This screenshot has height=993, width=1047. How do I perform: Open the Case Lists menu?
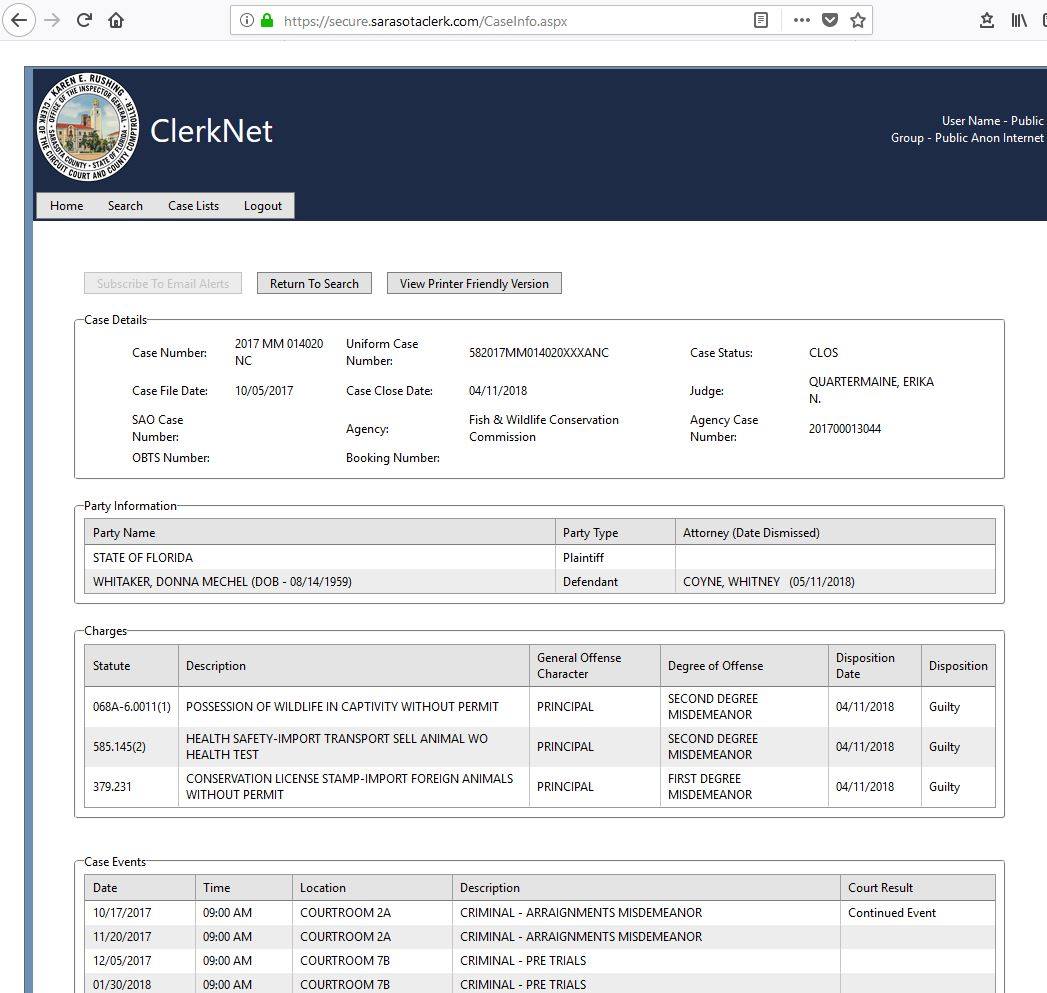point(194,206)
